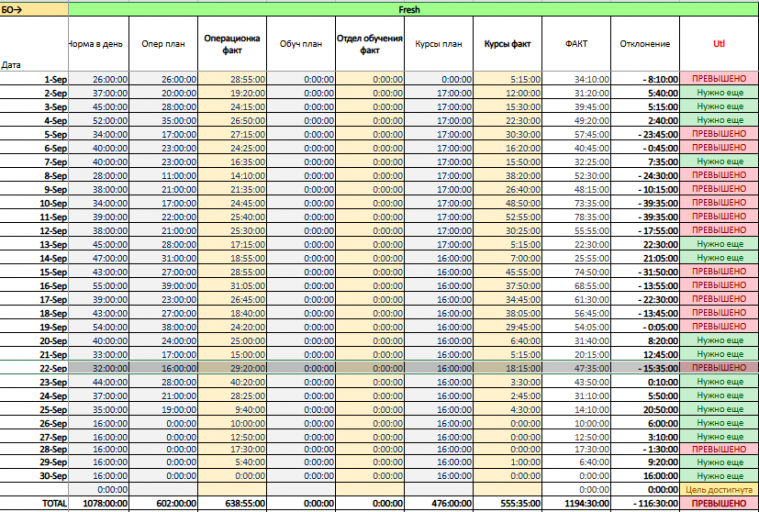Select 52:00:00 norm in 4-Sep row
This screenshot has height=512, width=759.
[99, 120]
